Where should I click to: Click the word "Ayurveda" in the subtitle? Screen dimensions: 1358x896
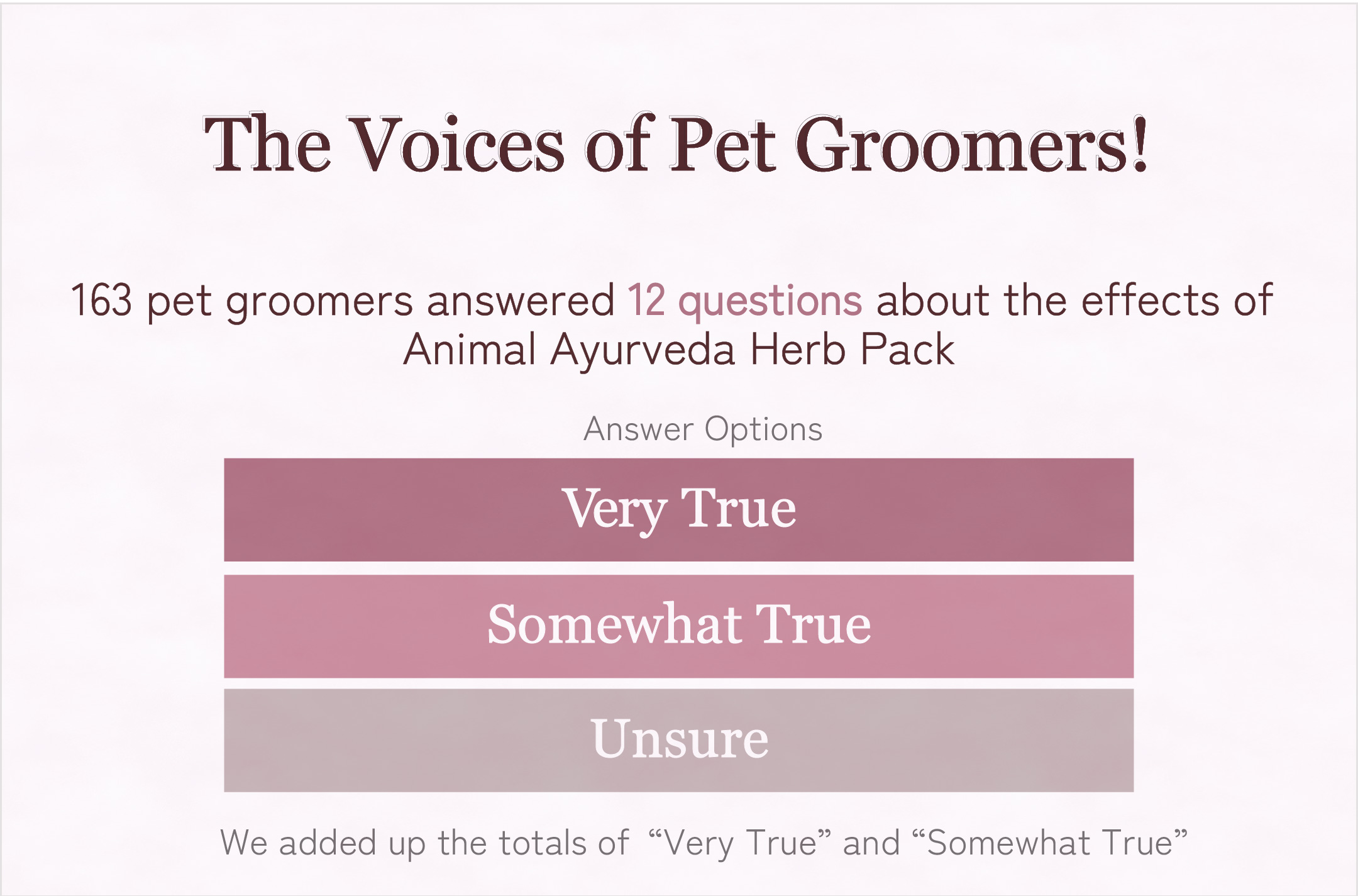(643, 350)
